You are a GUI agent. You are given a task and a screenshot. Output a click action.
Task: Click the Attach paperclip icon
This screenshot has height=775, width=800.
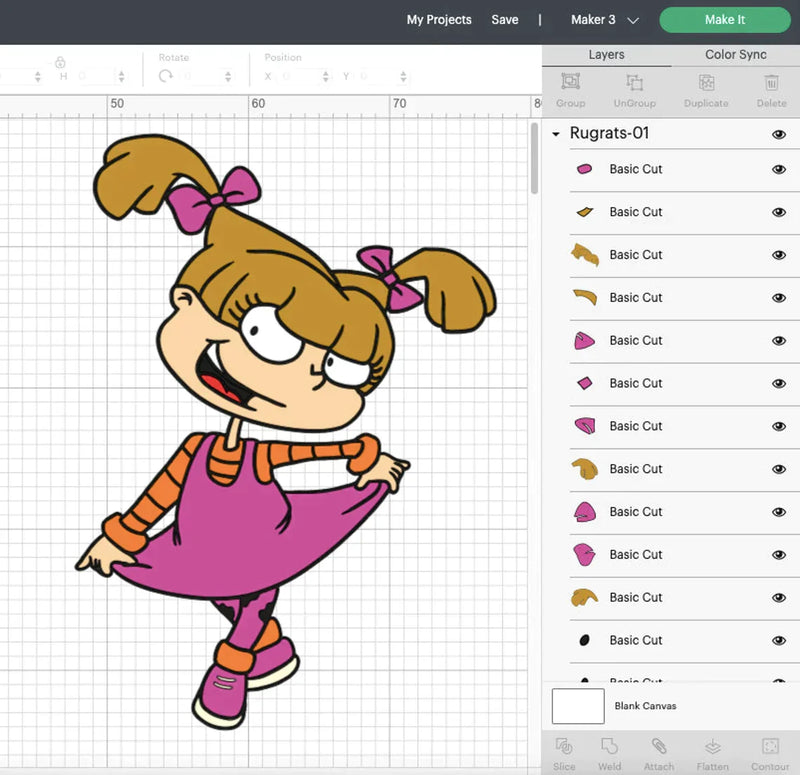coord(658,752)
